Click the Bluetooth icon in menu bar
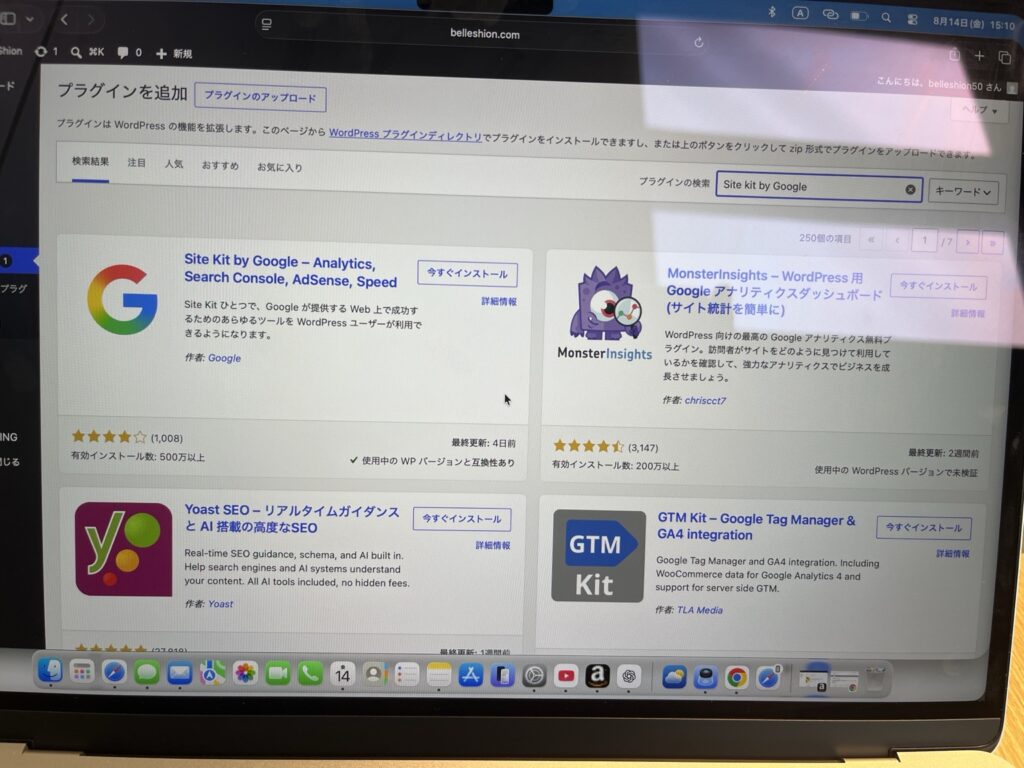 pyautogui.click(x=771, y=12)
